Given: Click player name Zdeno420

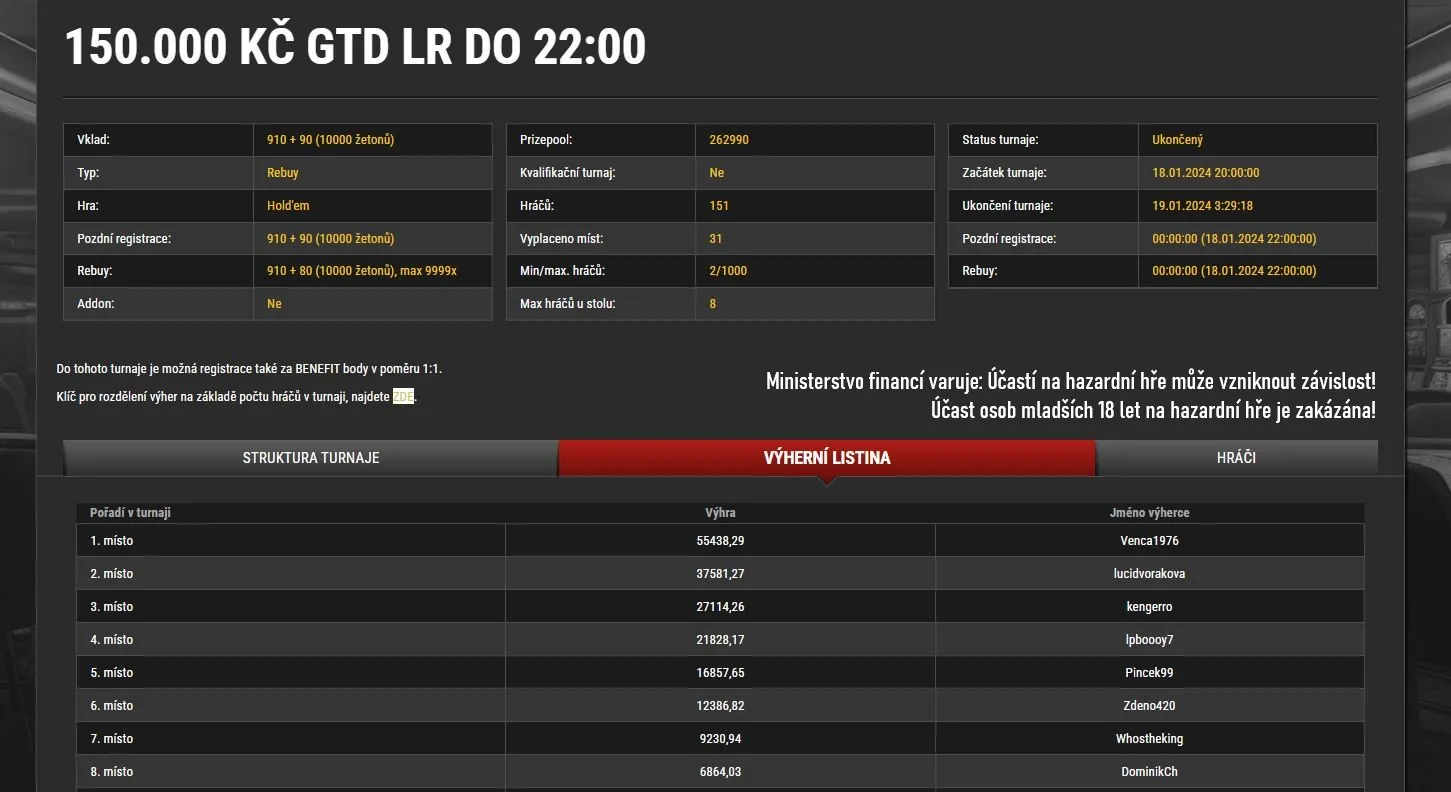Looking at the screenshot, I should click(1149, 706).
